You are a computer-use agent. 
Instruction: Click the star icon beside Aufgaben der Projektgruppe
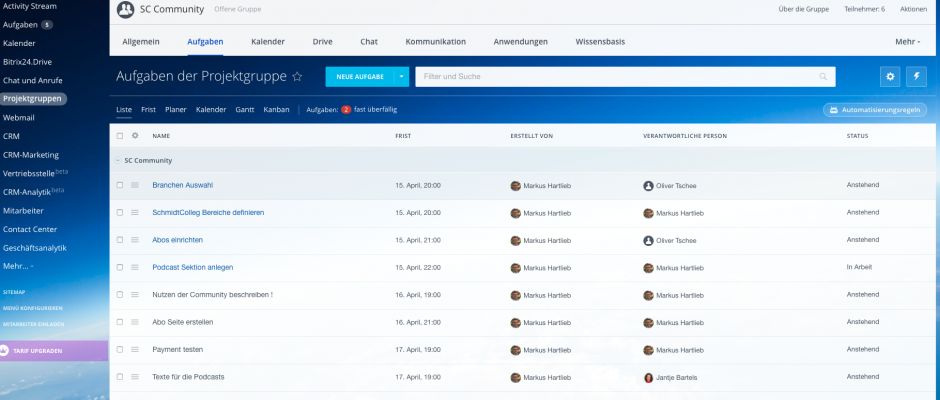297,76
